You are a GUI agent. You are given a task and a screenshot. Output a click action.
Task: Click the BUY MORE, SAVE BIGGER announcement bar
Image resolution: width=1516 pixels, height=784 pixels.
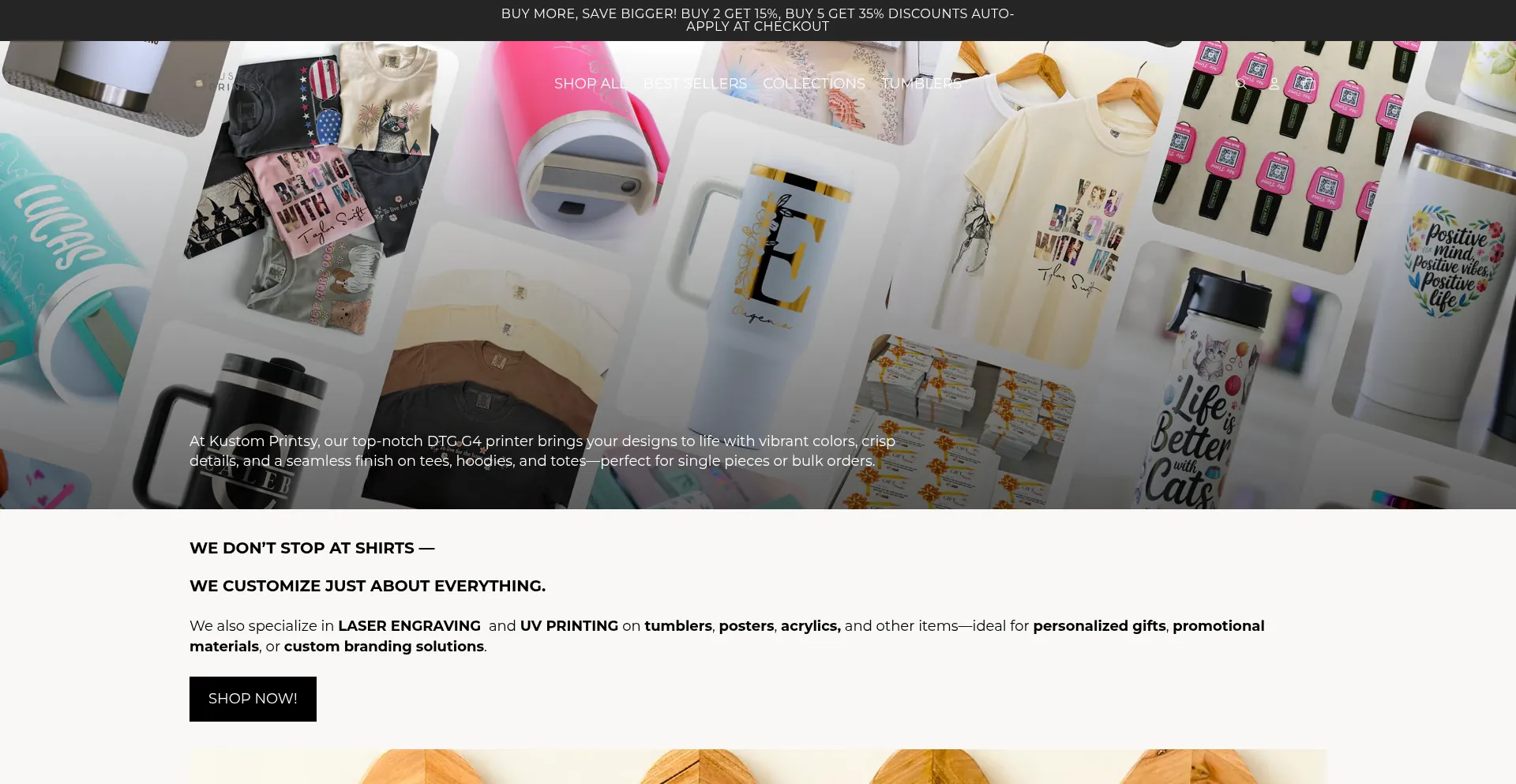tap(758, 21)
